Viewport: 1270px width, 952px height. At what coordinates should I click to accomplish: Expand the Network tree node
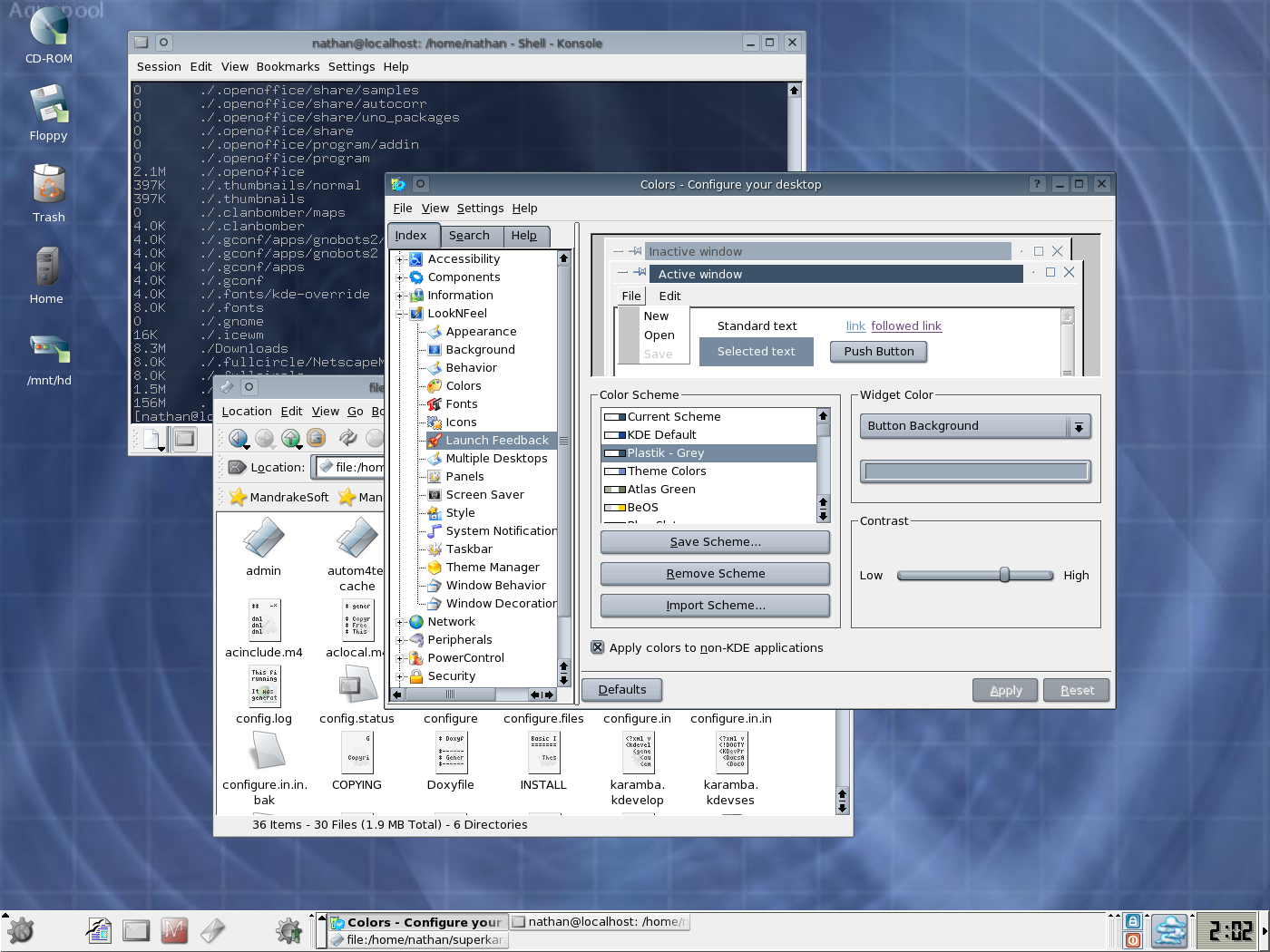pos(400,622)
